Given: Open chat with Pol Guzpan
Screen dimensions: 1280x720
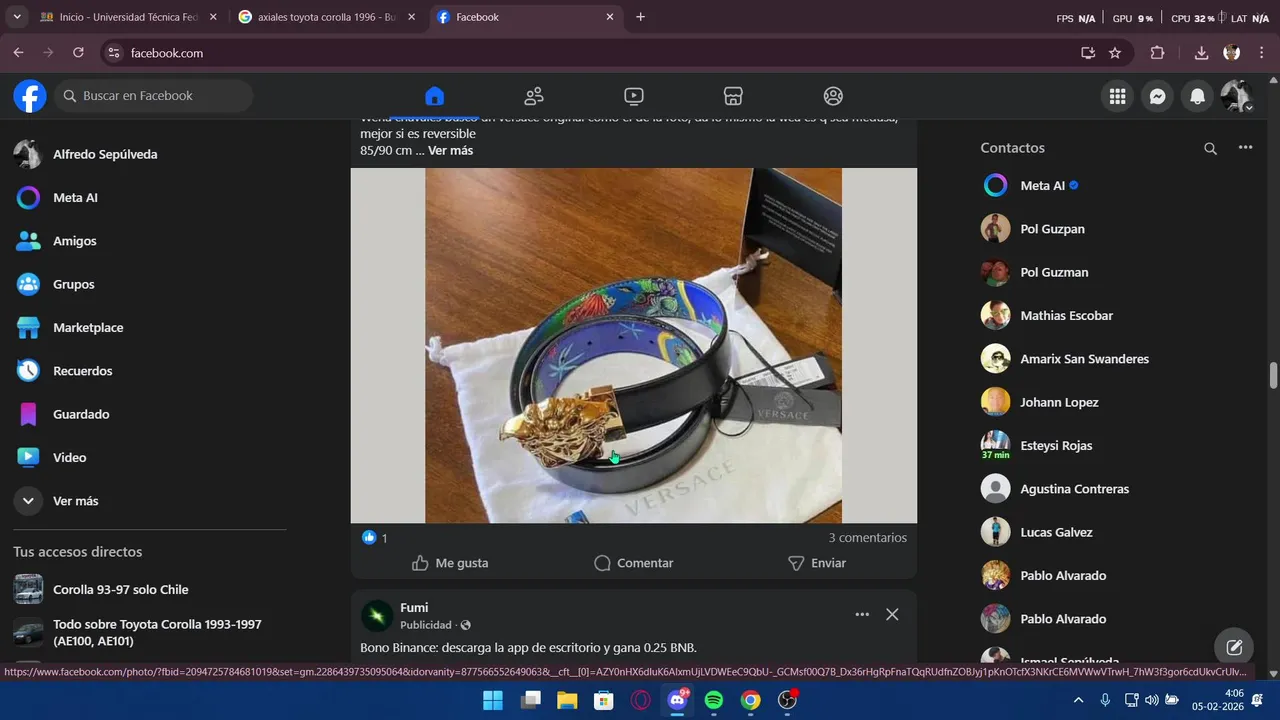Looking at the screenshot, I should 1117,229.
